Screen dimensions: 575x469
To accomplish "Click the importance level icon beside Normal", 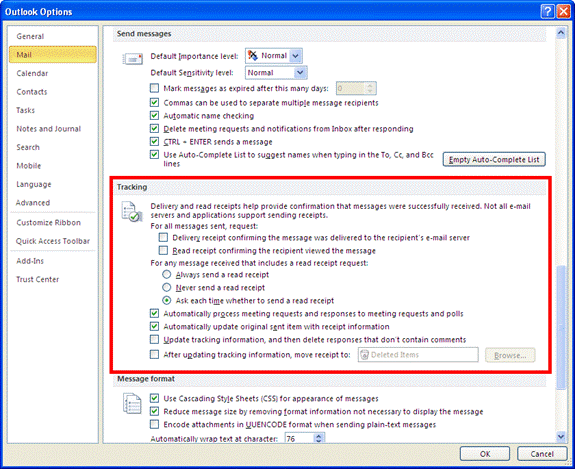I will coord(253,56).
